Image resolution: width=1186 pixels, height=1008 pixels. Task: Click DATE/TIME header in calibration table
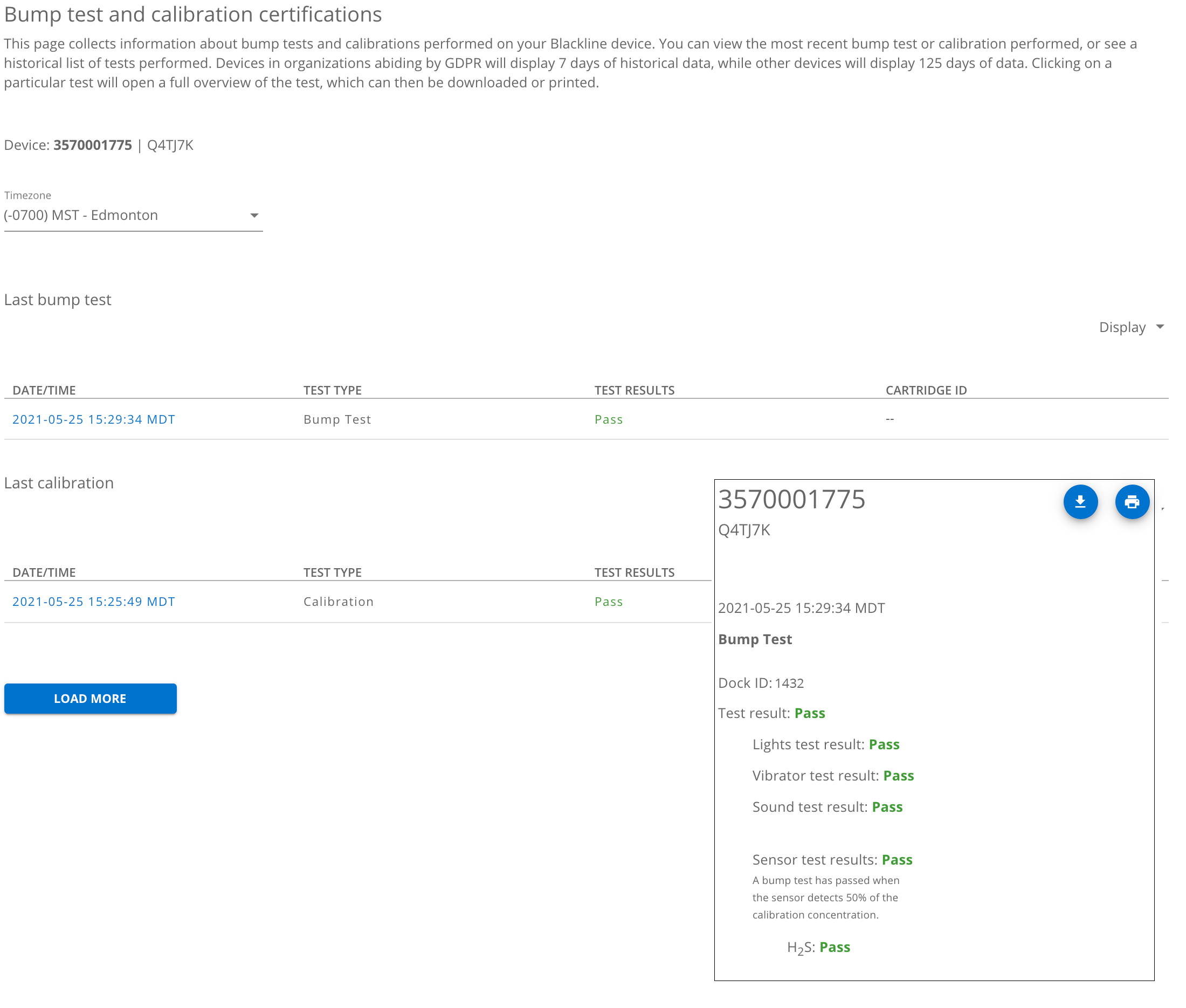tap(44, 572)
